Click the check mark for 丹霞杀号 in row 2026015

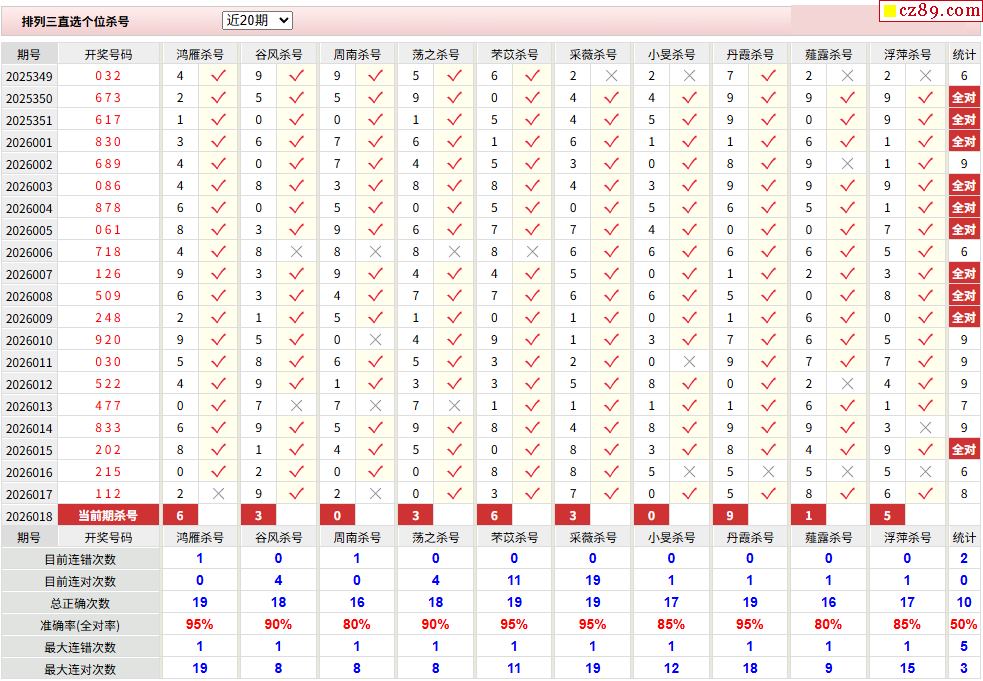(x=768, y=450)
